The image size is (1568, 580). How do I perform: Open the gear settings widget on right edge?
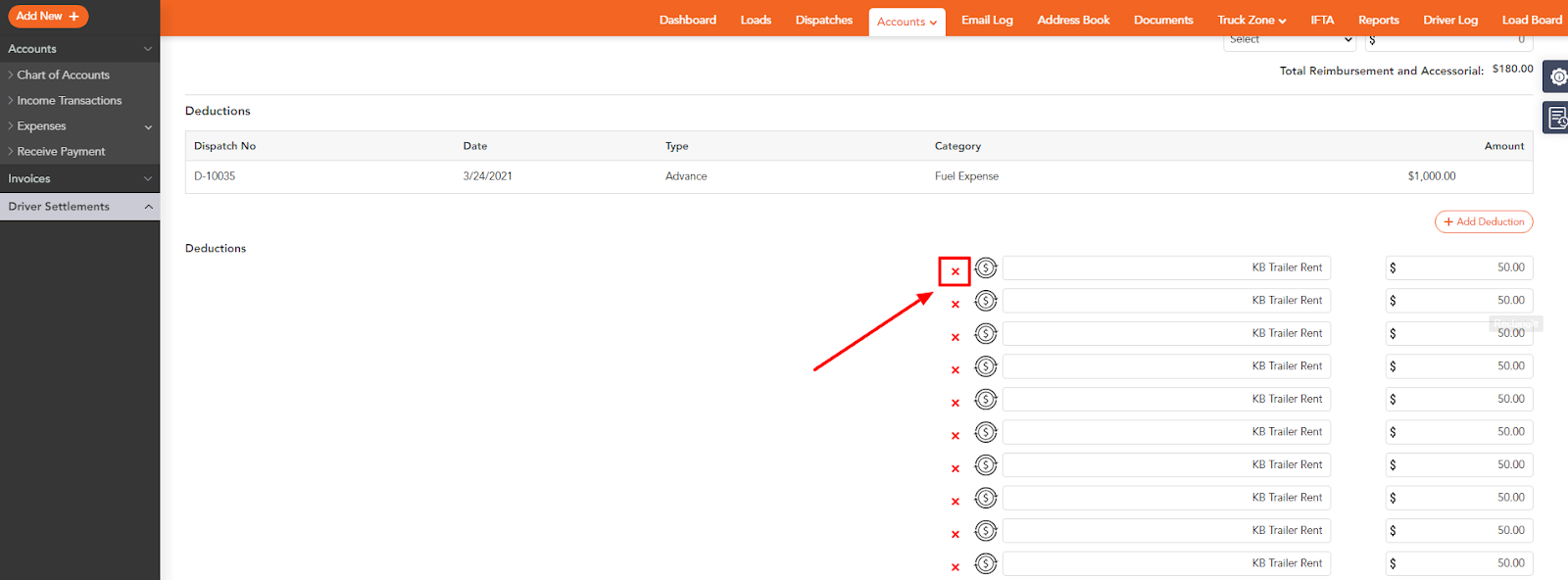click(x=1556, y=76)
